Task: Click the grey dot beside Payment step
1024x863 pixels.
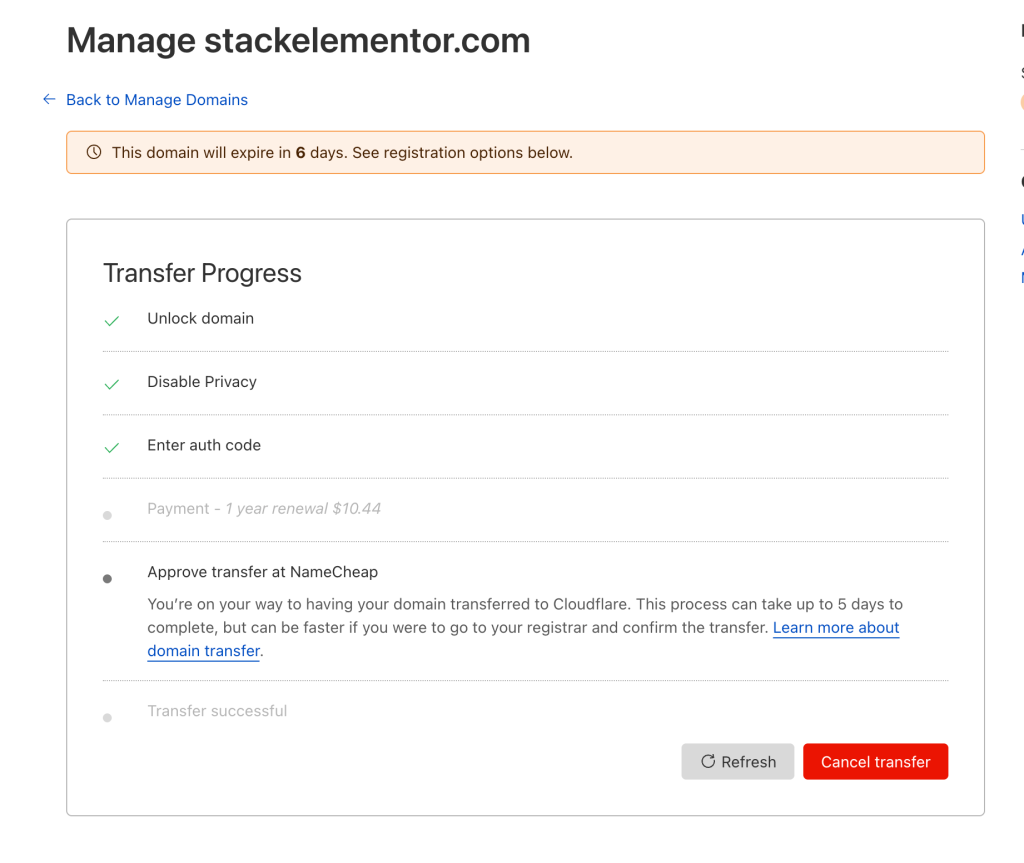Action: coord(108,515)
